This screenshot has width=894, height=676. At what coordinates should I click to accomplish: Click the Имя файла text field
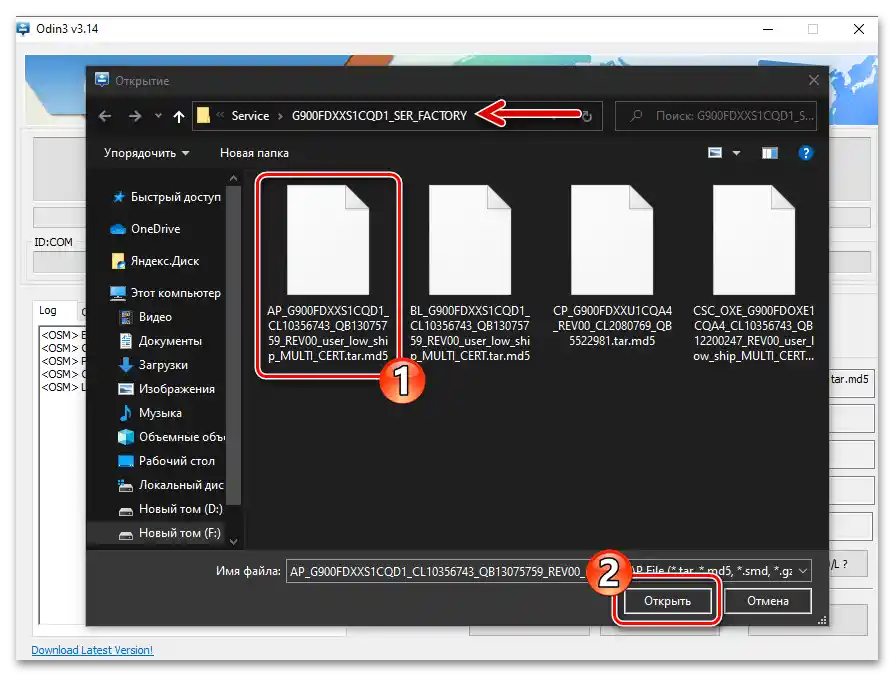point(439,571)
